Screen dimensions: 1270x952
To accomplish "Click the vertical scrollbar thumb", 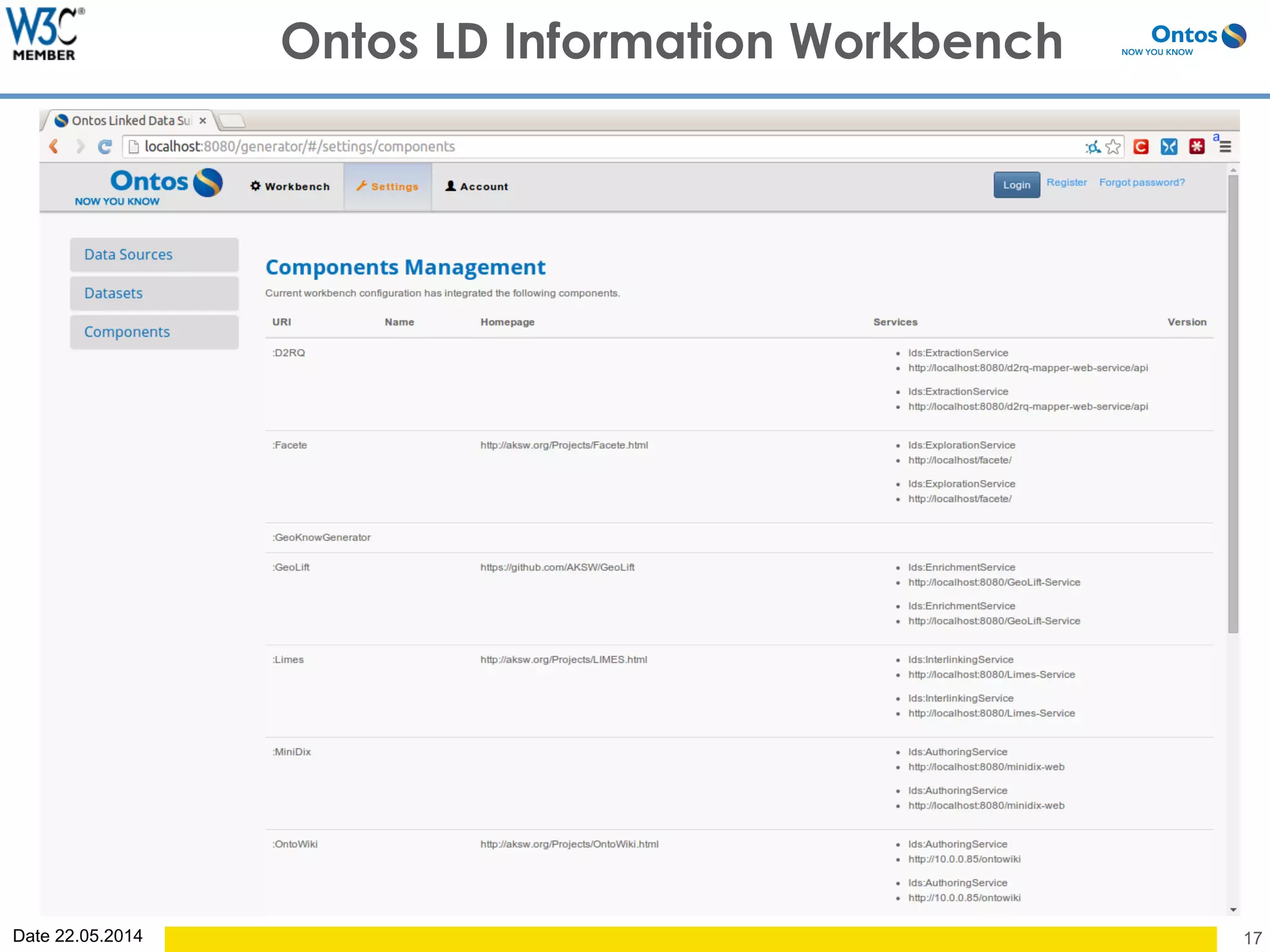I will click(x=1233, y=403).
